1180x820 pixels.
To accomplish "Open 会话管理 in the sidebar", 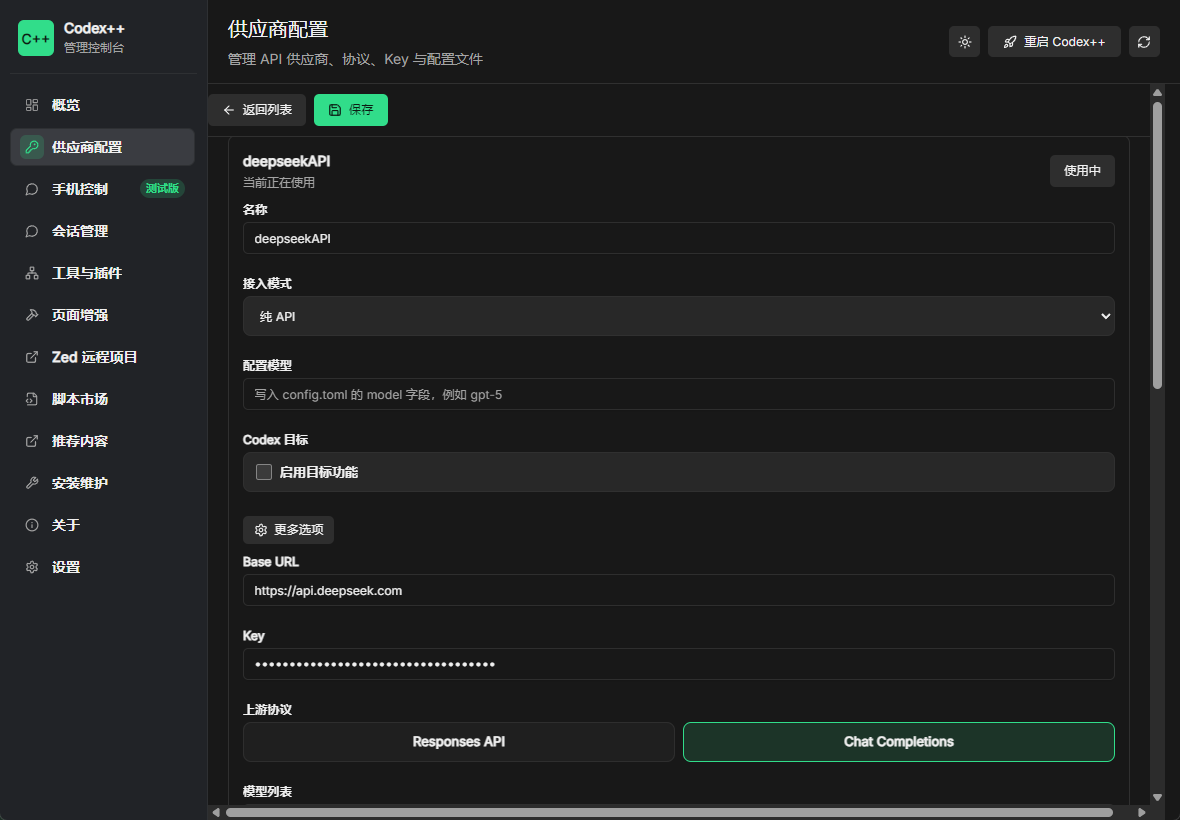I will point(102,232).
